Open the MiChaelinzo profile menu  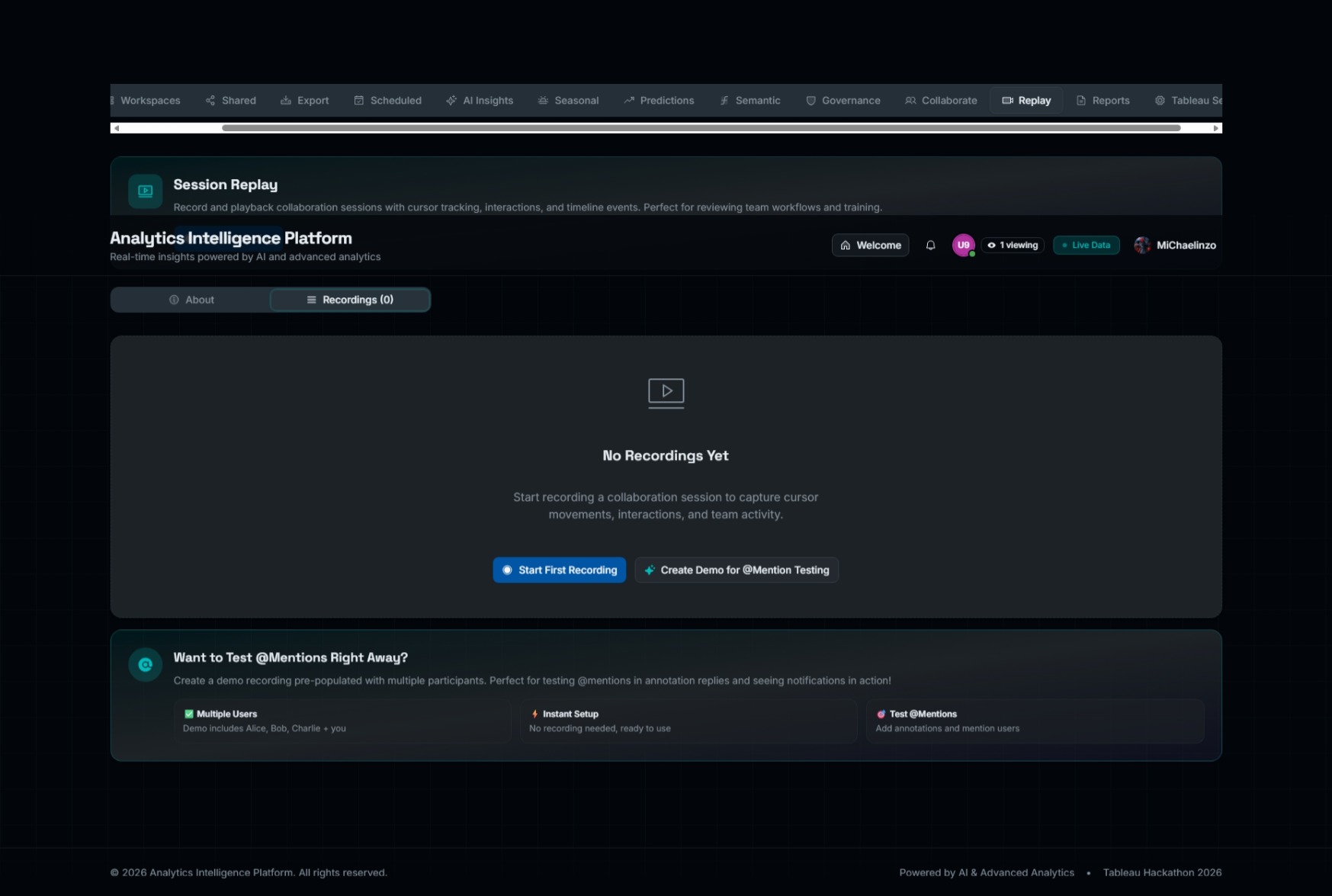coord(1175,246)
